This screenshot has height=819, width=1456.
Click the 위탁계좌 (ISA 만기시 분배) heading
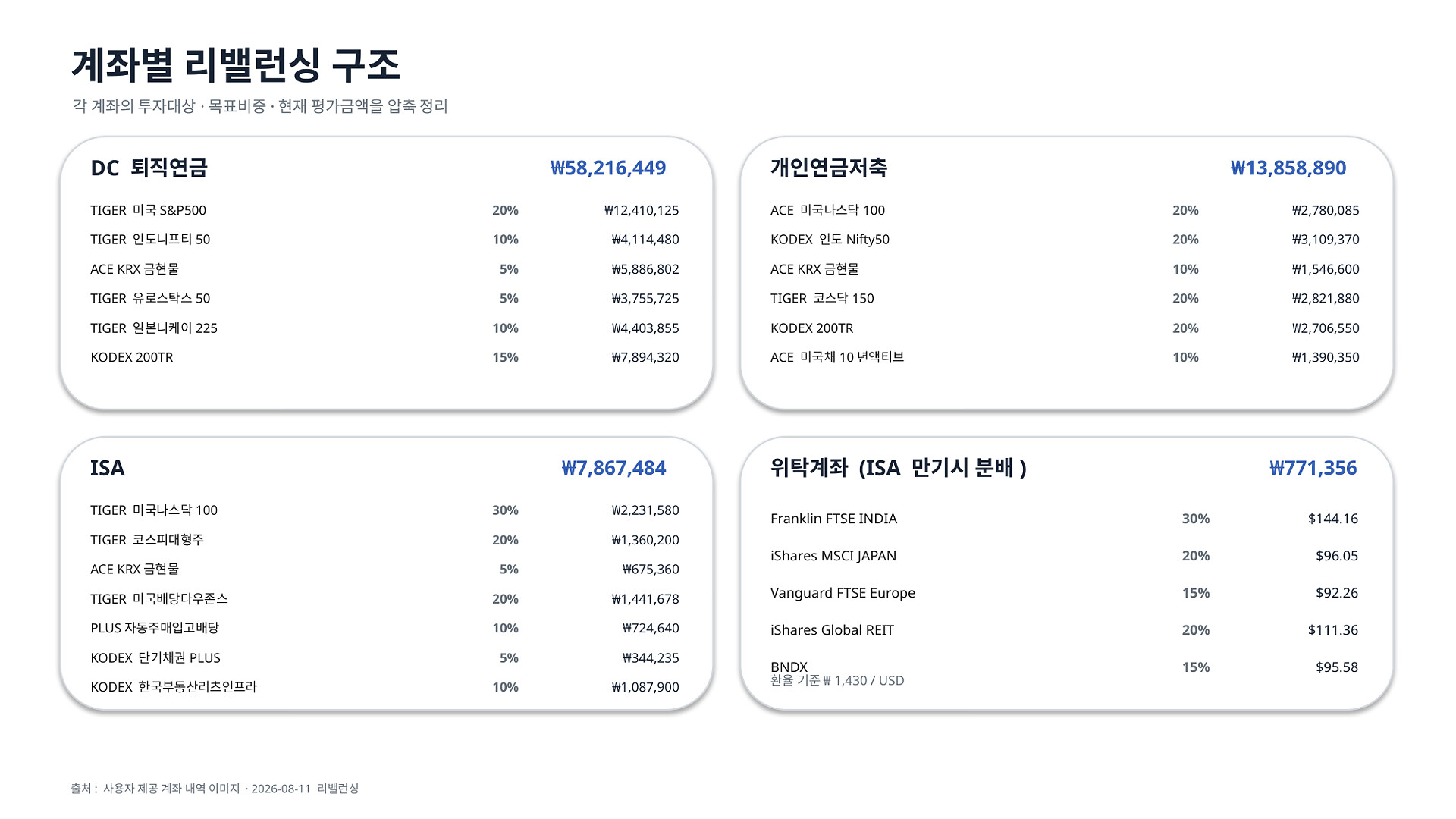(x=899, y=468)
